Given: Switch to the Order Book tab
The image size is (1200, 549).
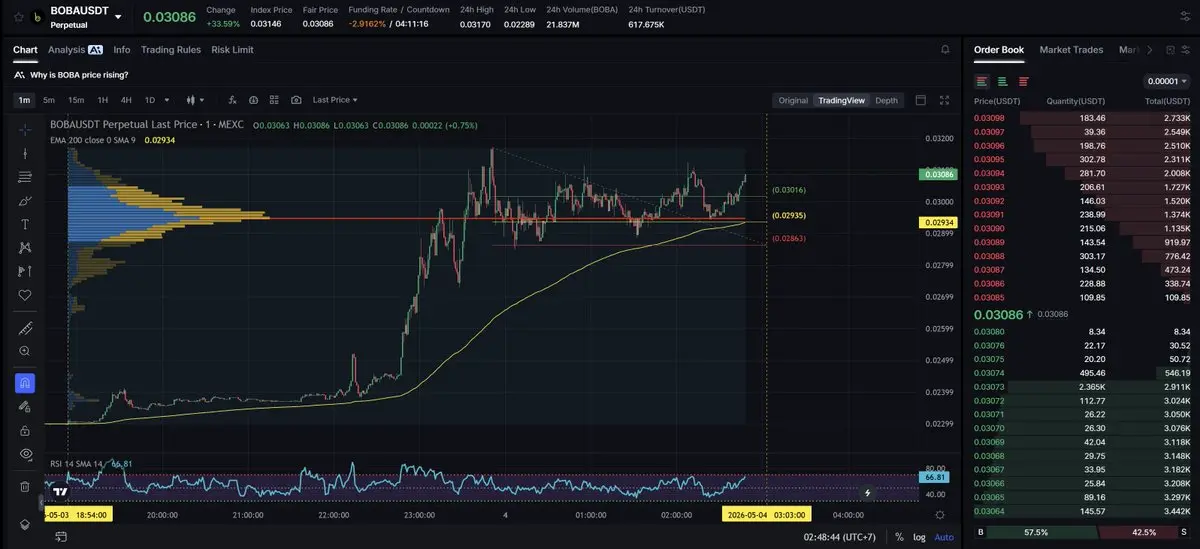Looking at the screenshot, I should [999, 49].
